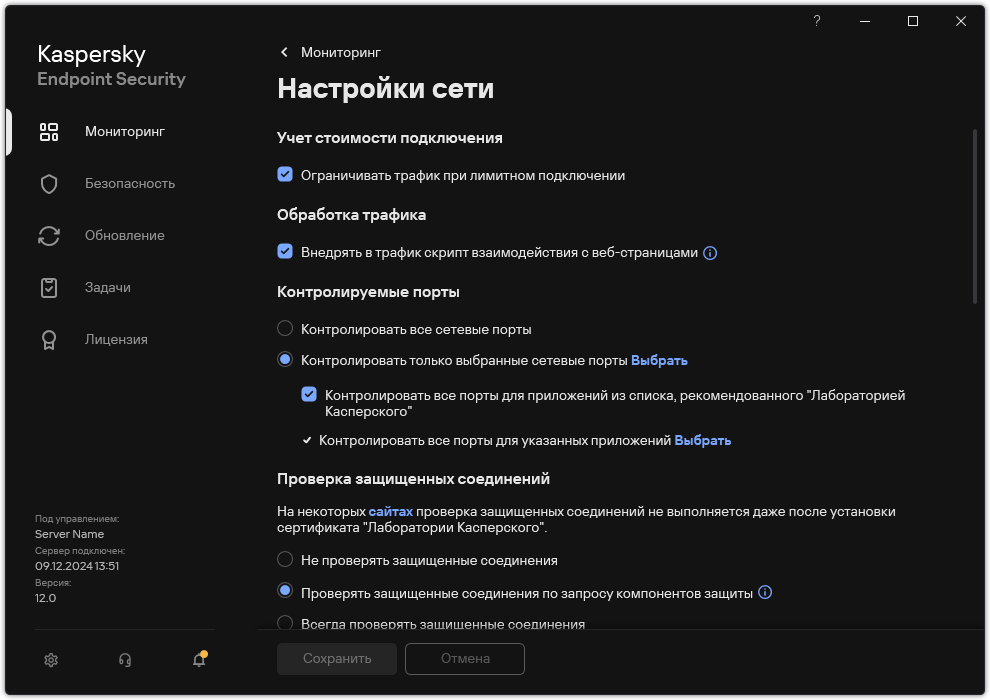Click the Отмена button

tap(465, 659)
